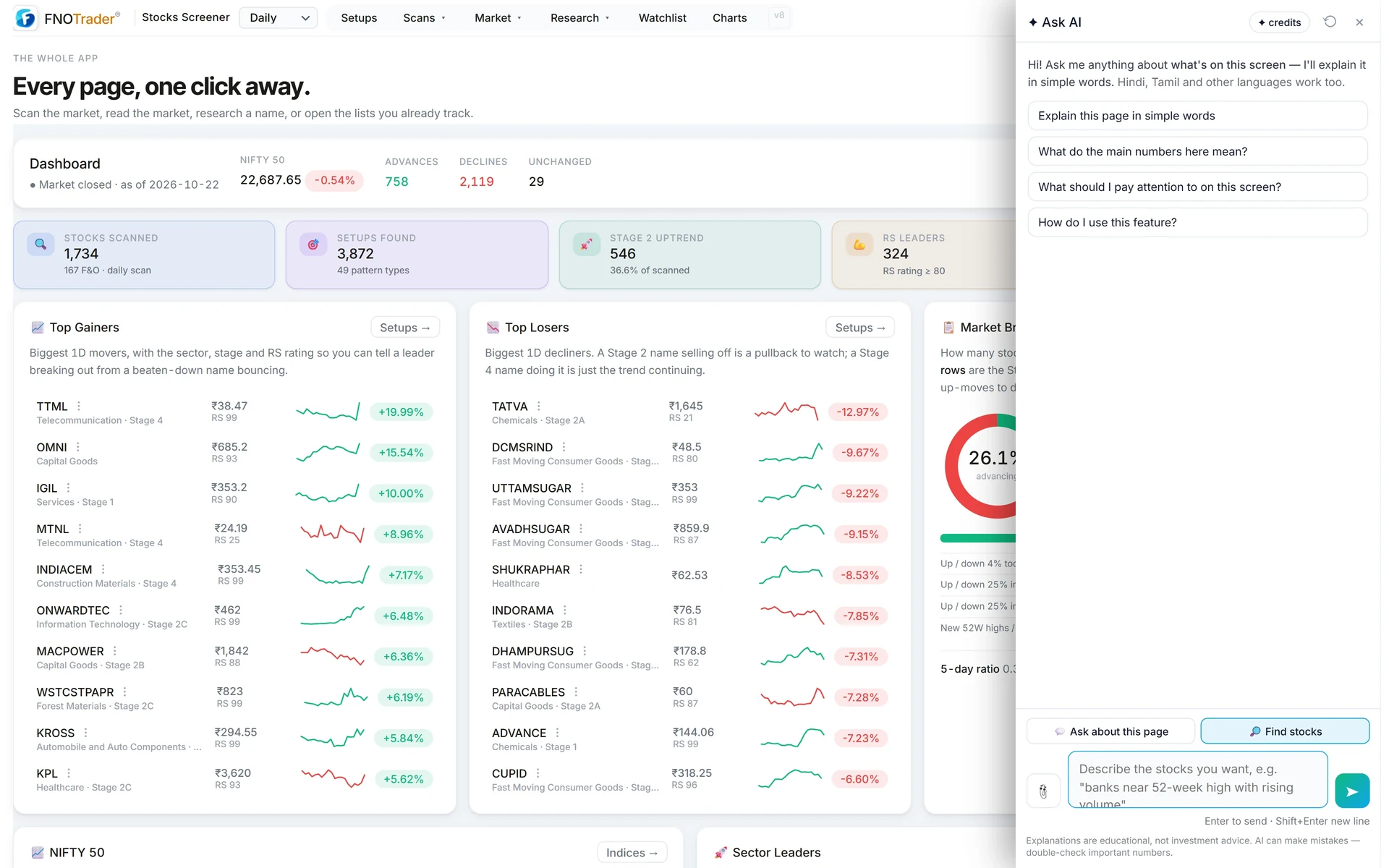
Task: Open the kebab menu next to DCMSRIND
Action: pos(564,447)
